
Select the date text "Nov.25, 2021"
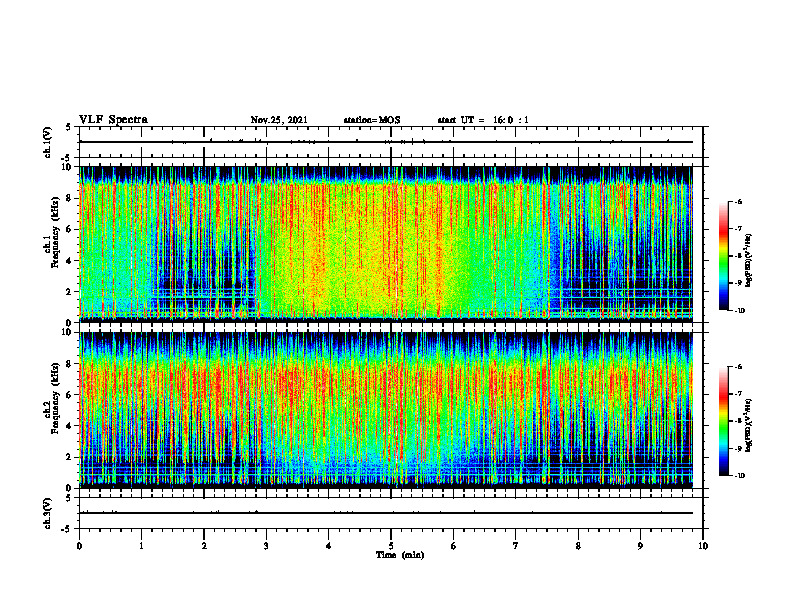(x=279, y=120)
